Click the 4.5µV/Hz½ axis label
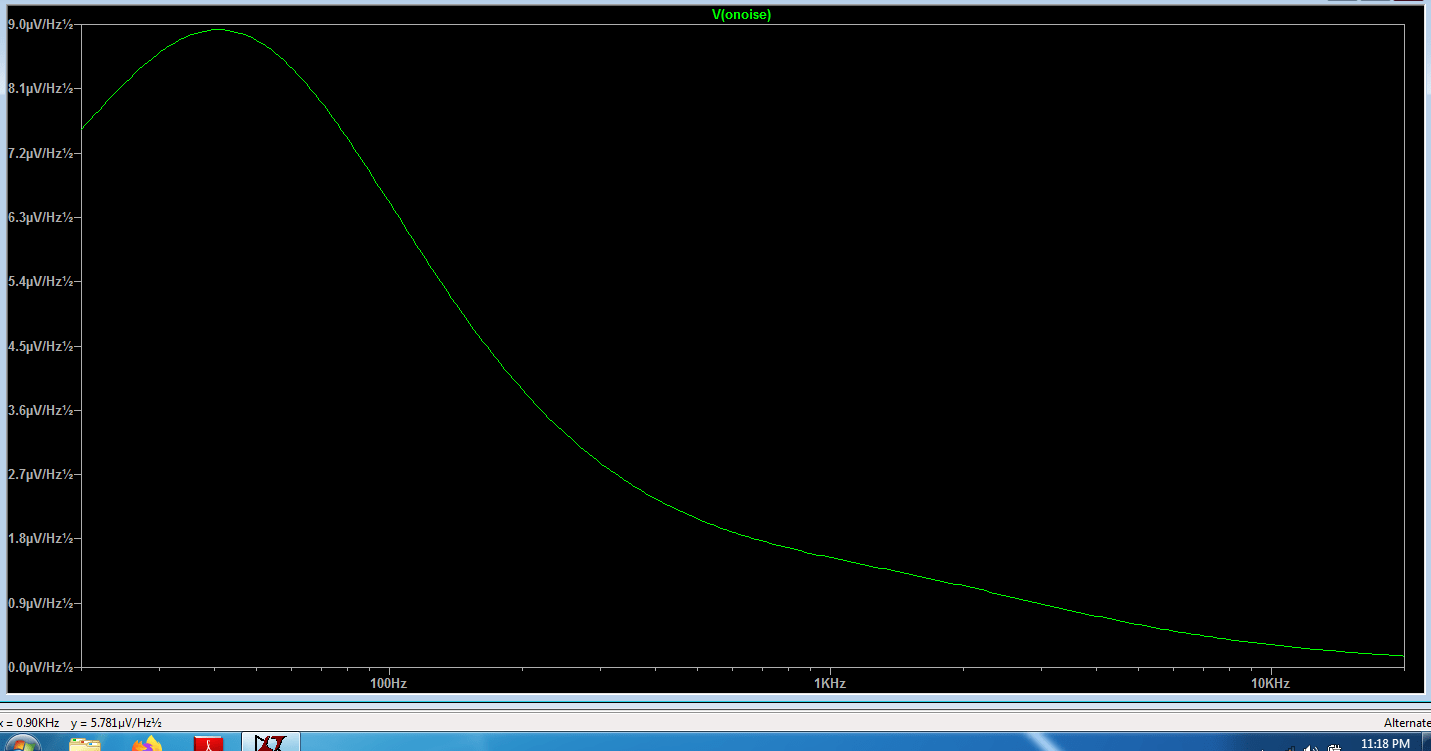The height and width of the screenshot is (751, 1431). 40,346
